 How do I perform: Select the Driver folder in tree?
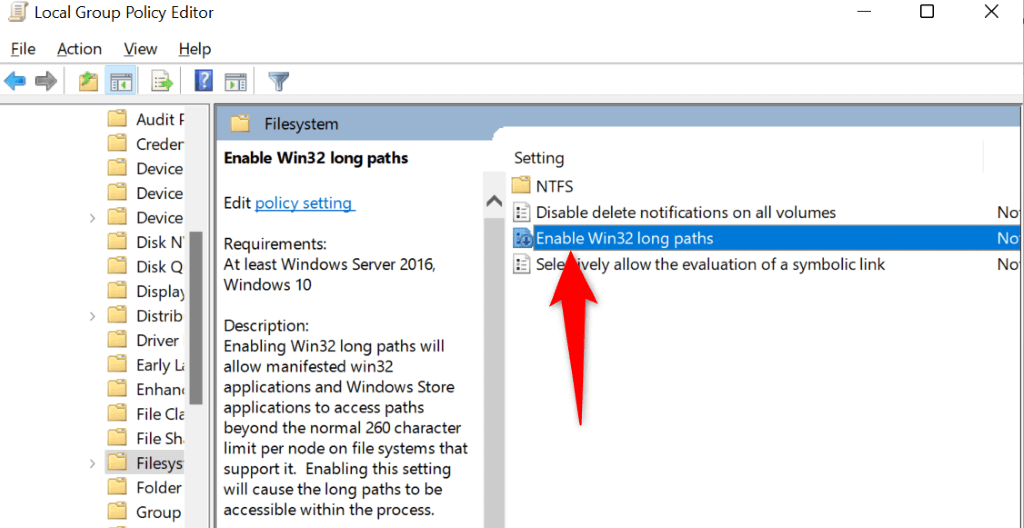click(146, 340)
